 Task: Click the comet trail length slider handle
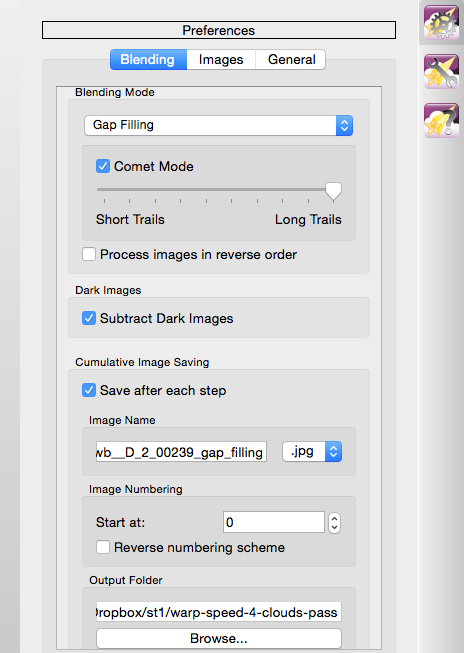(x=333, y=192)
